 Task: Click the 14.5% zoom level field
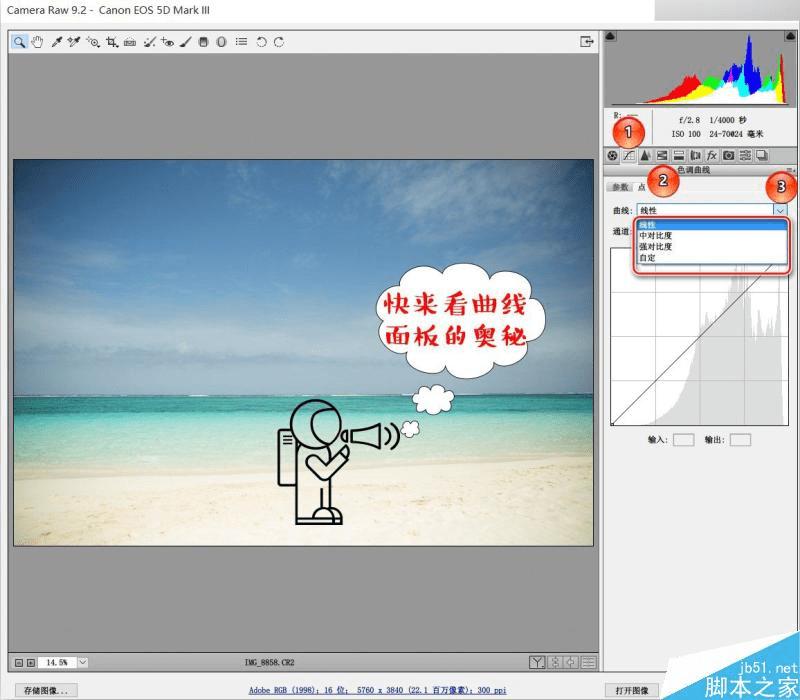click(x=57, y=662)
